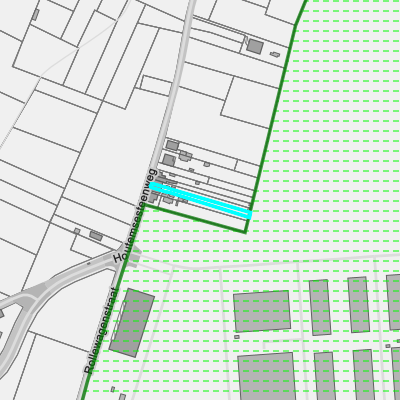Select the large tilted building beside Rollewagenstraat

tap(132, 323)
